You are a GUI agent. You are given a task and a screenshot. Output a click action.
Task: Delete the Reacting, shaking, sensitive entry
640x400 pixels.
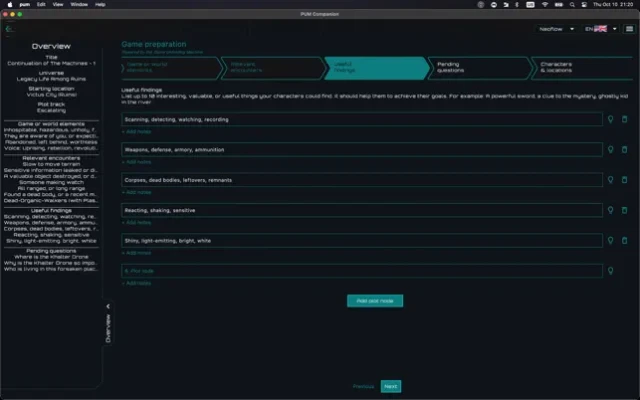(x=624, y=210)
